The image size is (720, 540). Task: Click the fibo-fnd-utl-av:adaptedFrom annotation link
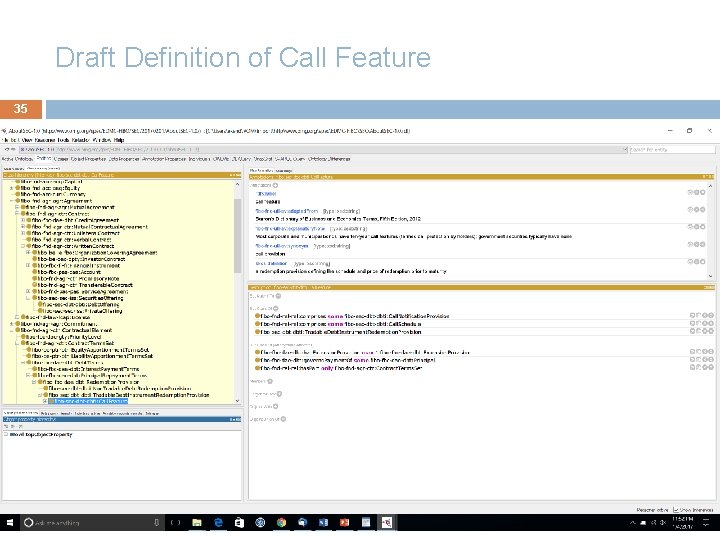click(285, 211)
